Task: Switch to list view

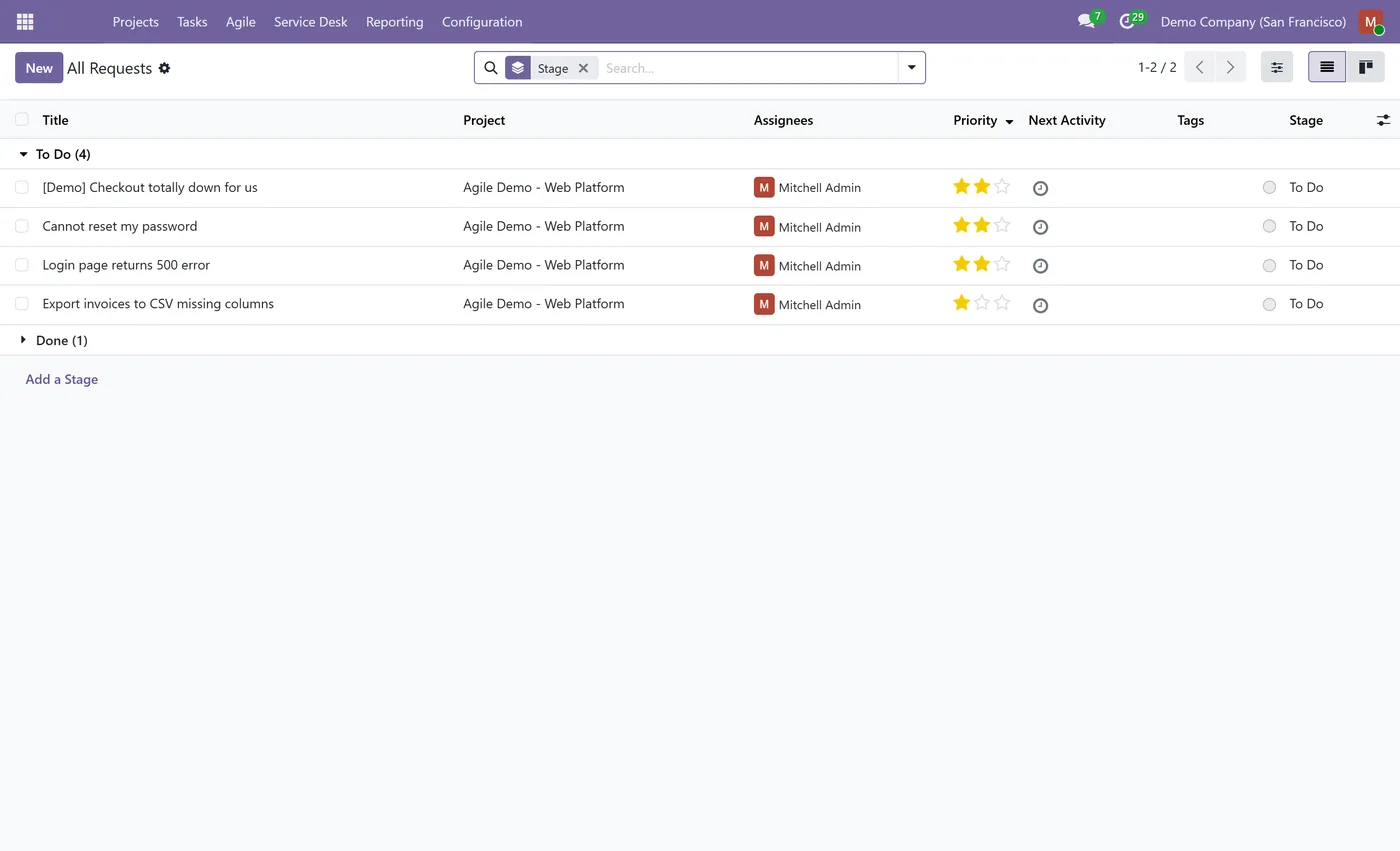Action: tap(1327, 67)
